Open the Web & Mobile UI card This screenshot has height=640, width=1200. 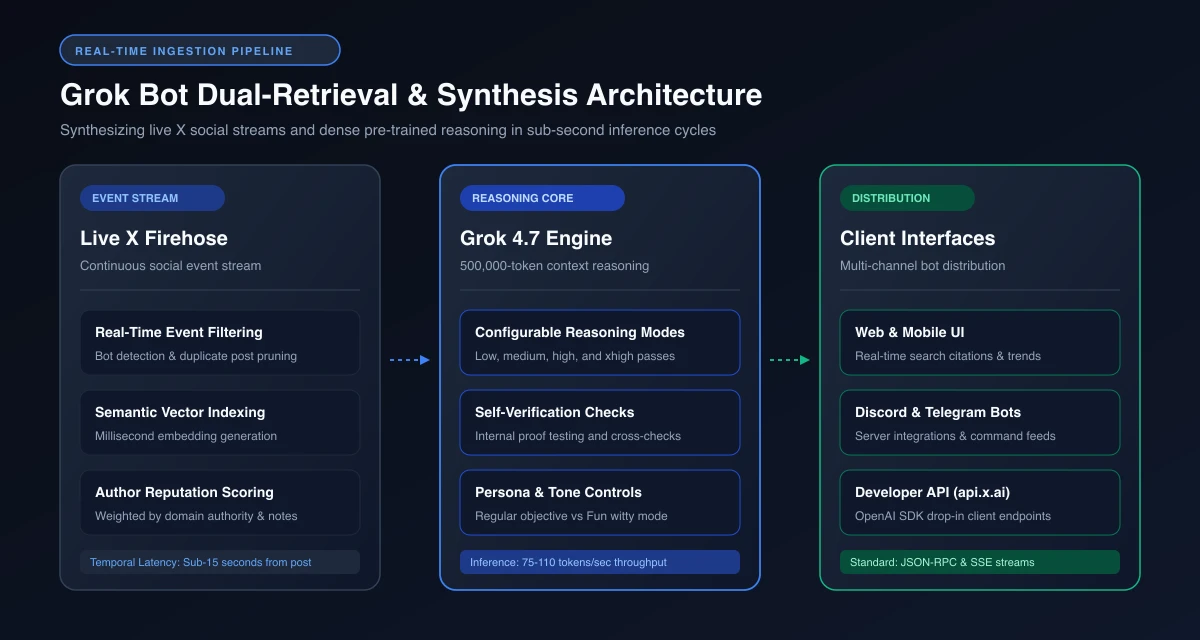tap(980, 342)
